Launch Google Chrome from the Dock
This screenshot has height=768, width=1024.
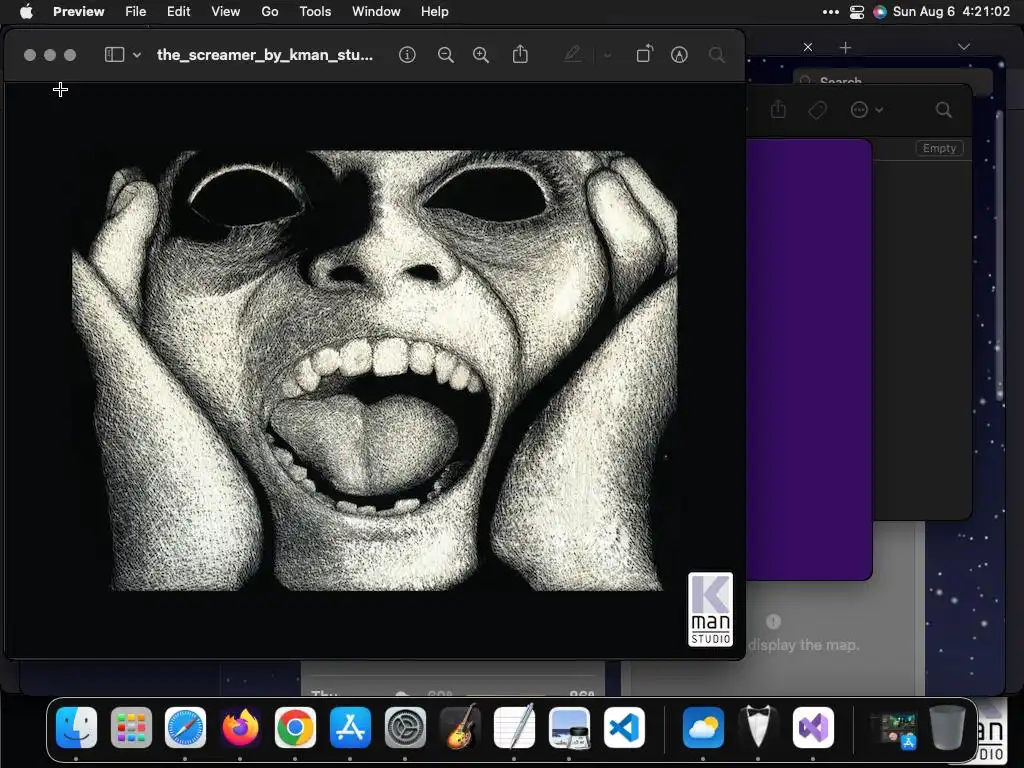(x=295, y=727)
